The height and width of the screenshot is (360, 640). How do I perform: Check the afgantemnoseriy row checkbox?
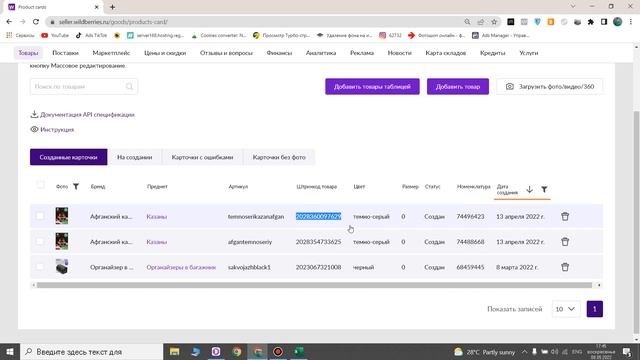40,241
